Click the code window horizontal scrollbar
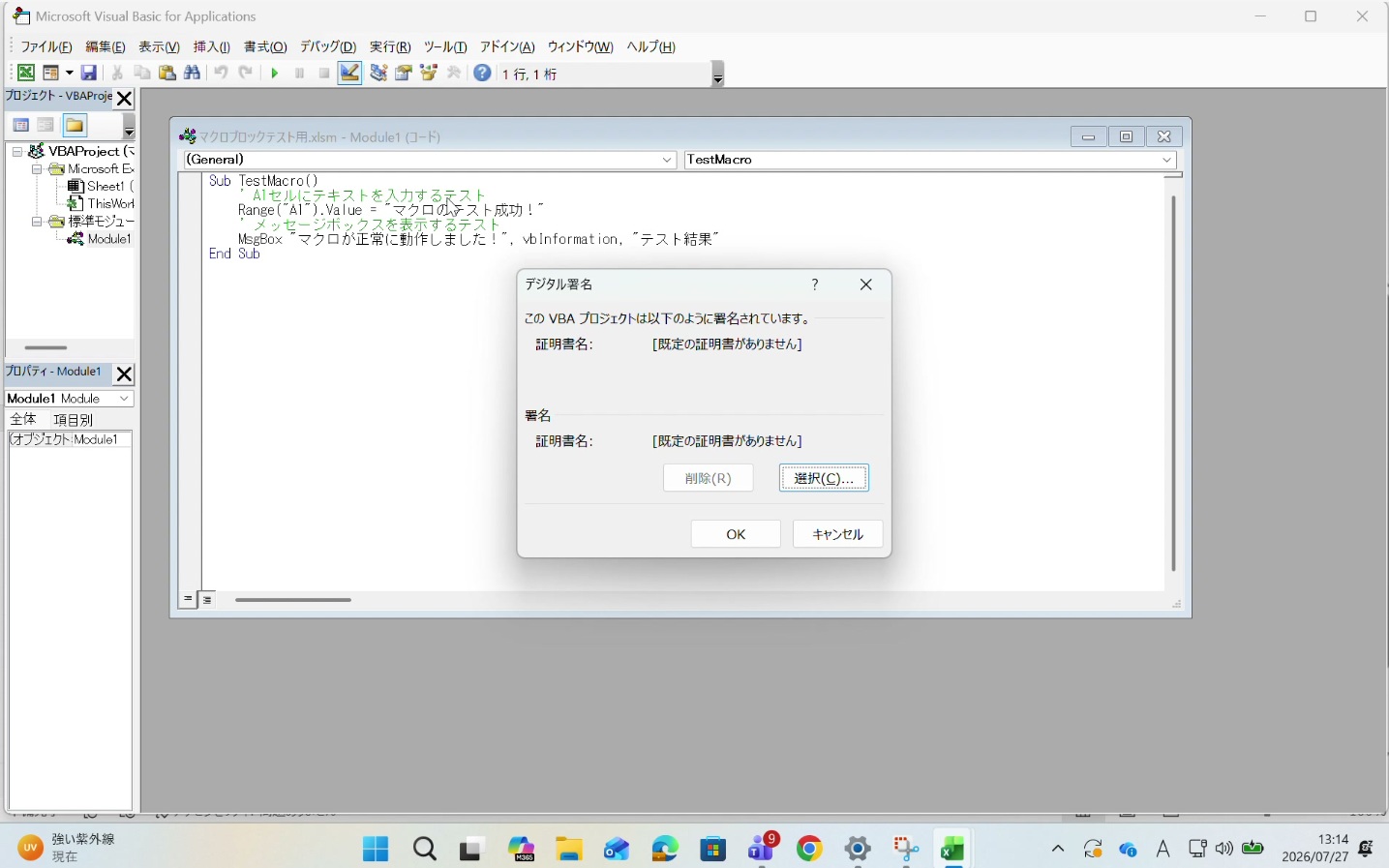This screenshot has width=1389, height=868. pos(293,600)
